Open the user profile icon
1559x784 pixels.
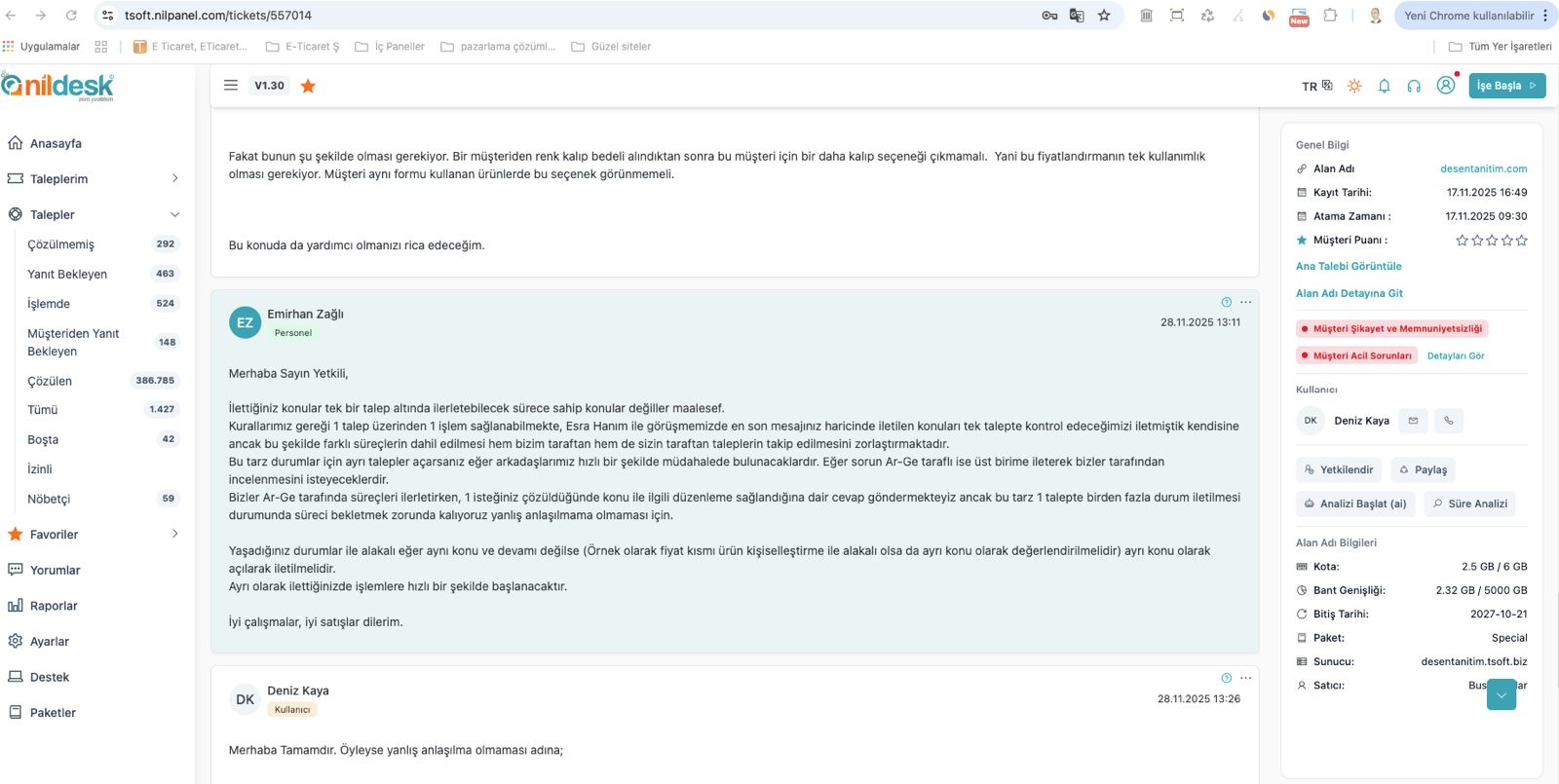coord(1446,86)
